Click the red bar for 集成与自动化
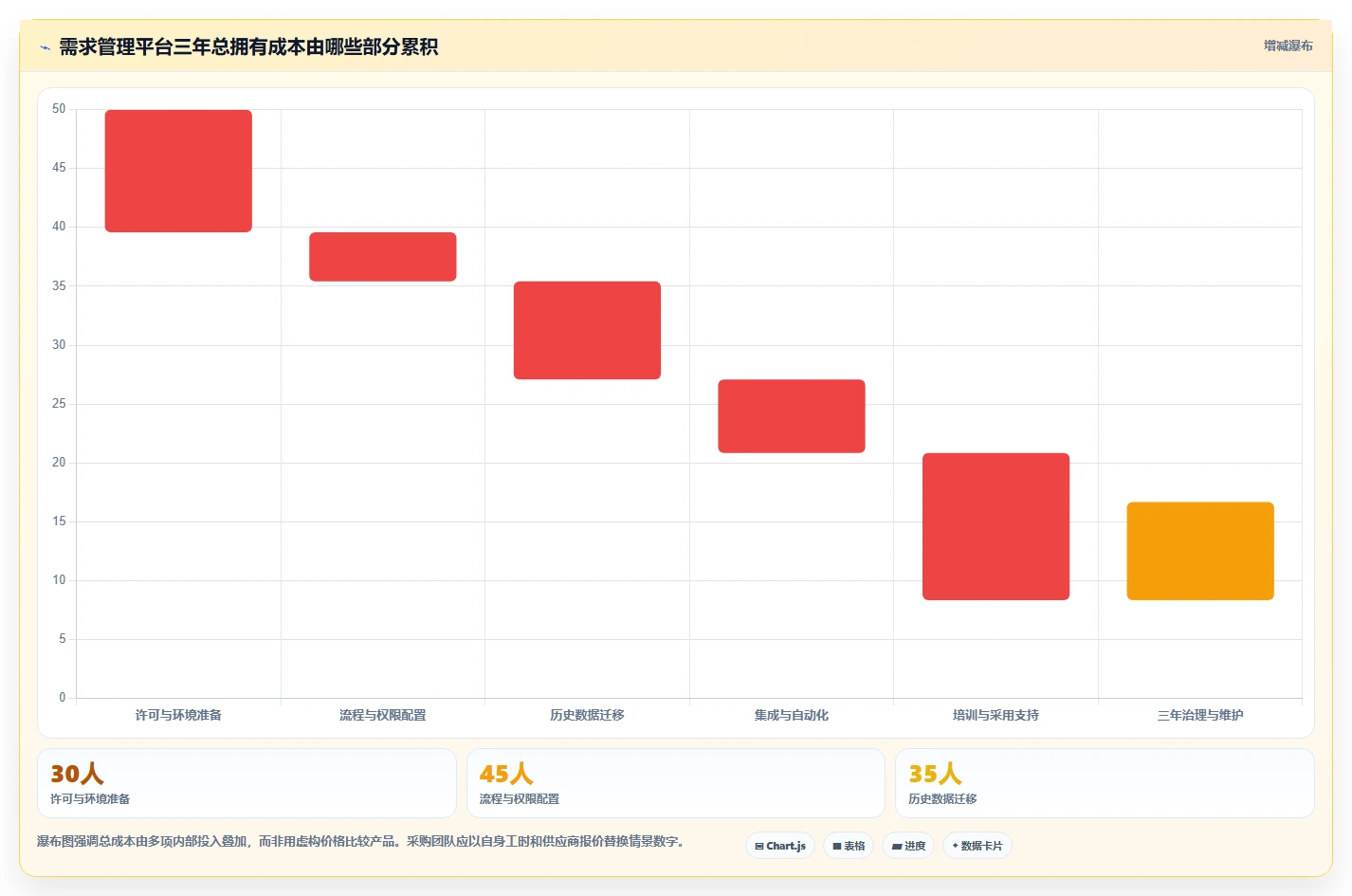Viewport: 1352px width, 896px height. click(792, 416)
